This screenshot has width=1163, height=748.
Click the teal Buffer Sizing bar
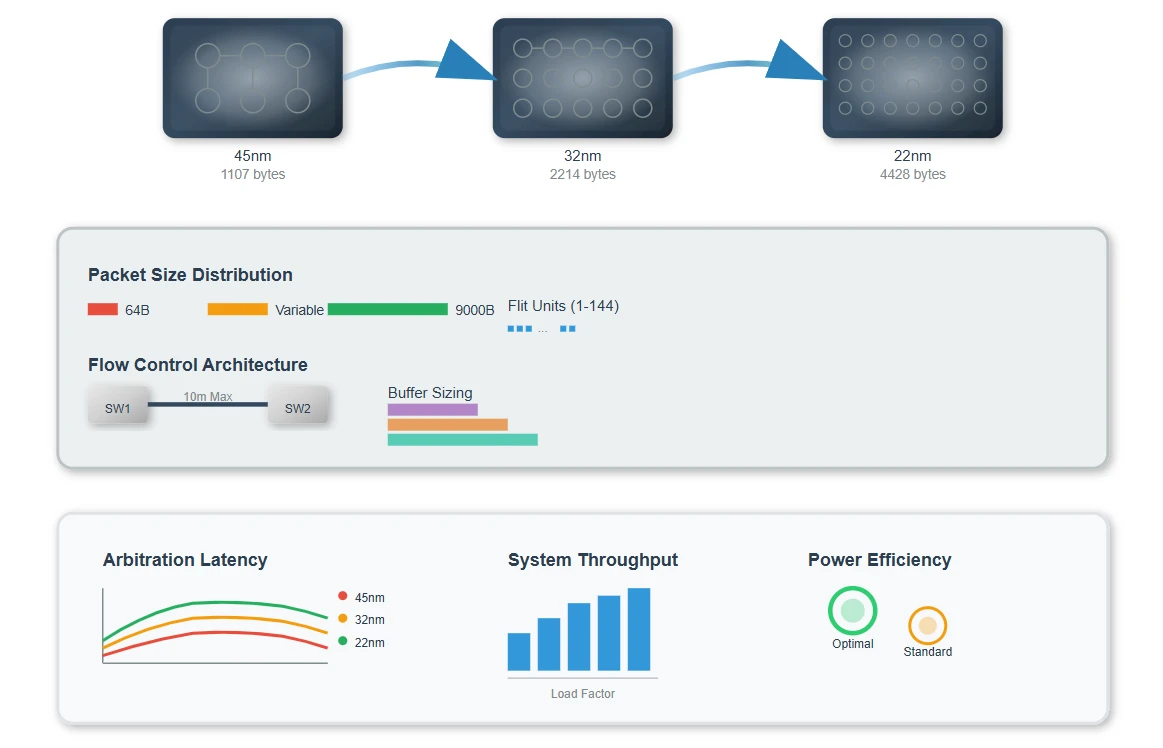coord(463,440)
